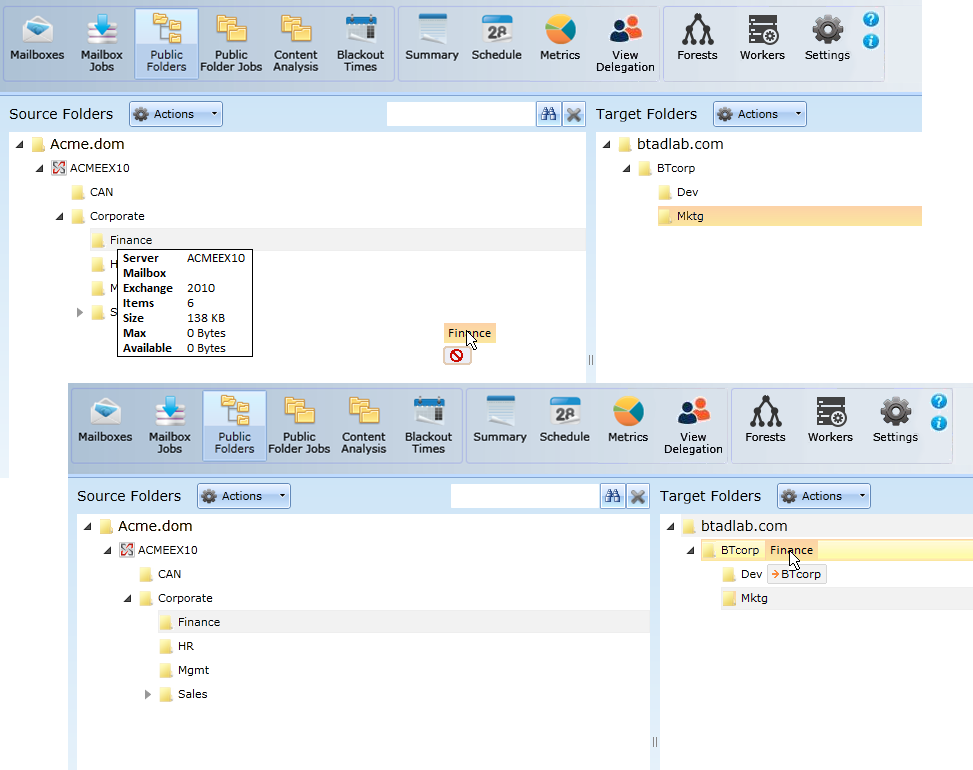Expand the Sales folder in lower source tree
The width and height of the screenshot is (973, 770).
pos(148,694)
